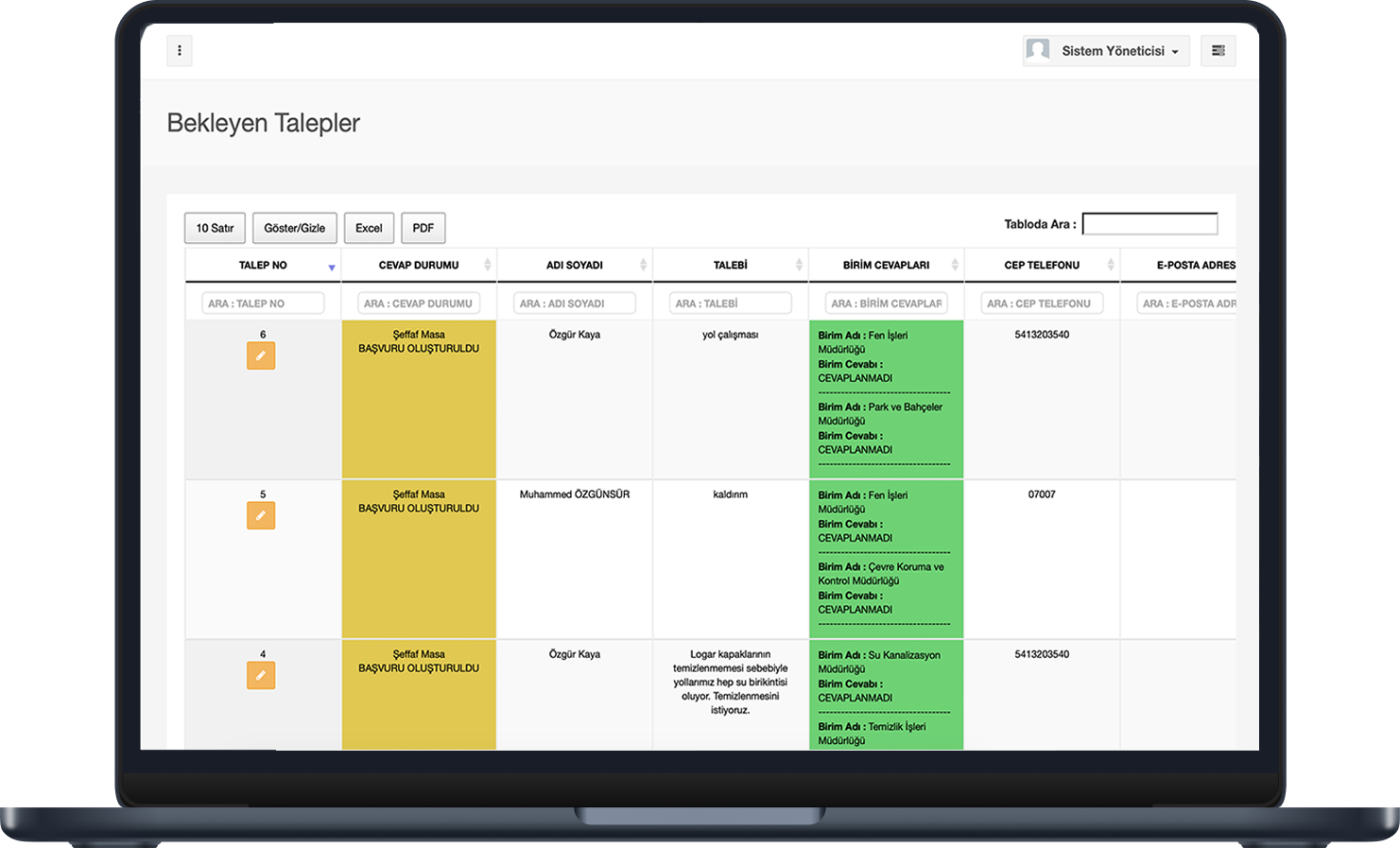
Task: Click the user avatar icon in header
Action: pyautogui.click(x=1038, y=50)
